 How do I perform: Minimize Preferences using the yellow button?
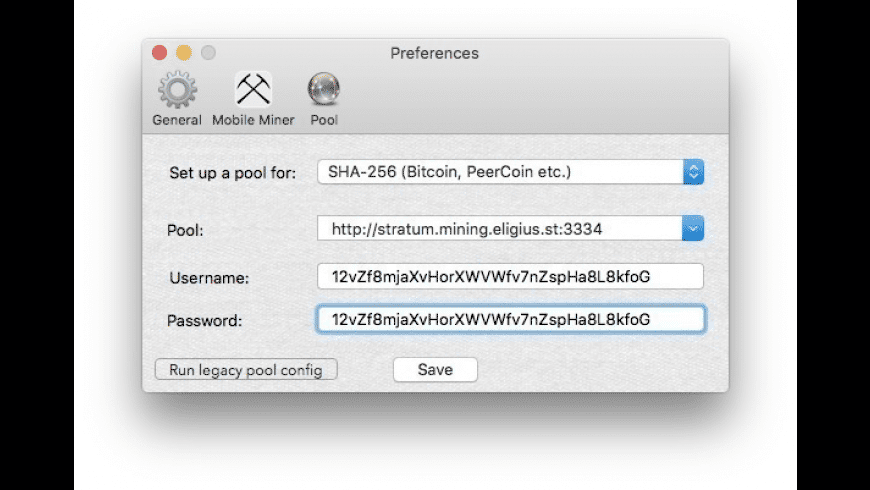click(x=184, y=53)
